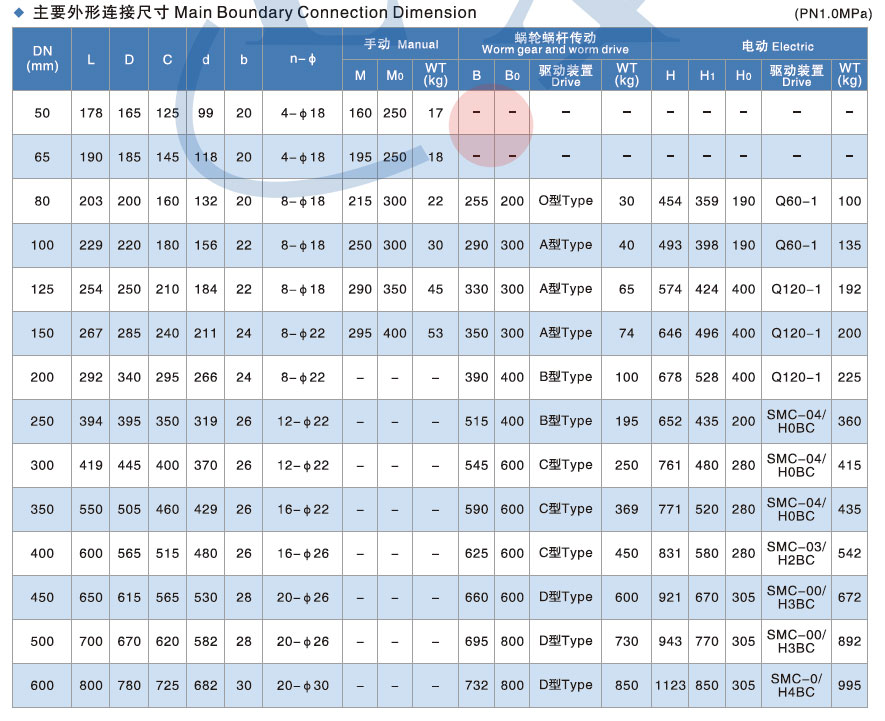Select the L value 229
The height and width of the screenshot is (721, 885).
91,245
